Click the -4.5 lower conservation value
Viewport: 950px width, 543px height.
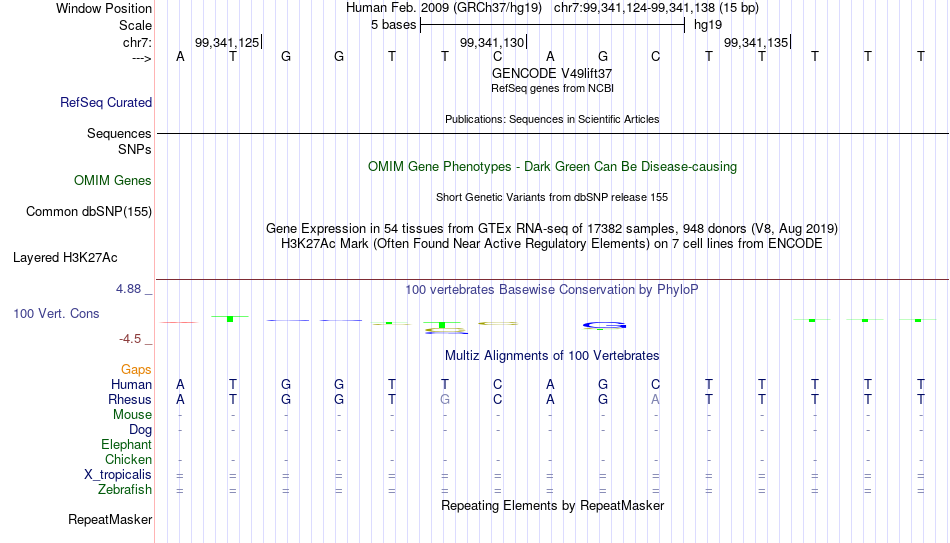pyautogui.click(x=130, y=339)
